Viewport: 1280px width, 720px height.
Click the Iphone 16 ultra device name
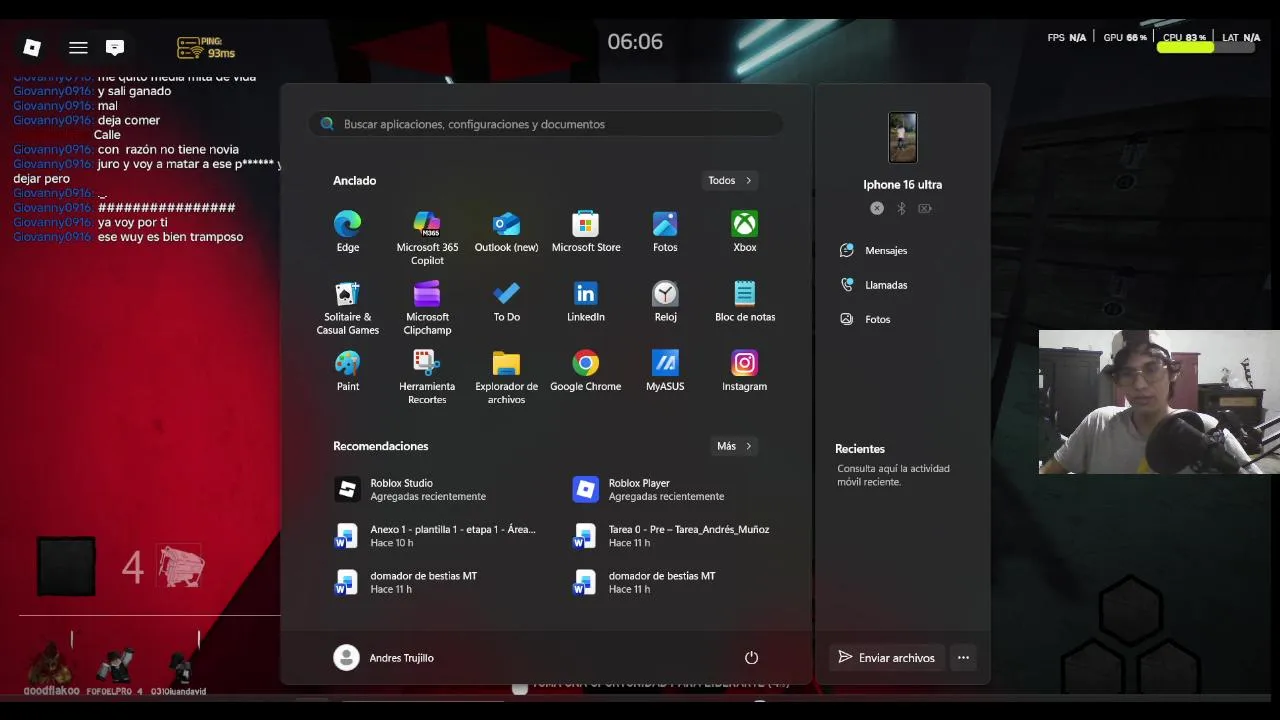tap(902, 184)
